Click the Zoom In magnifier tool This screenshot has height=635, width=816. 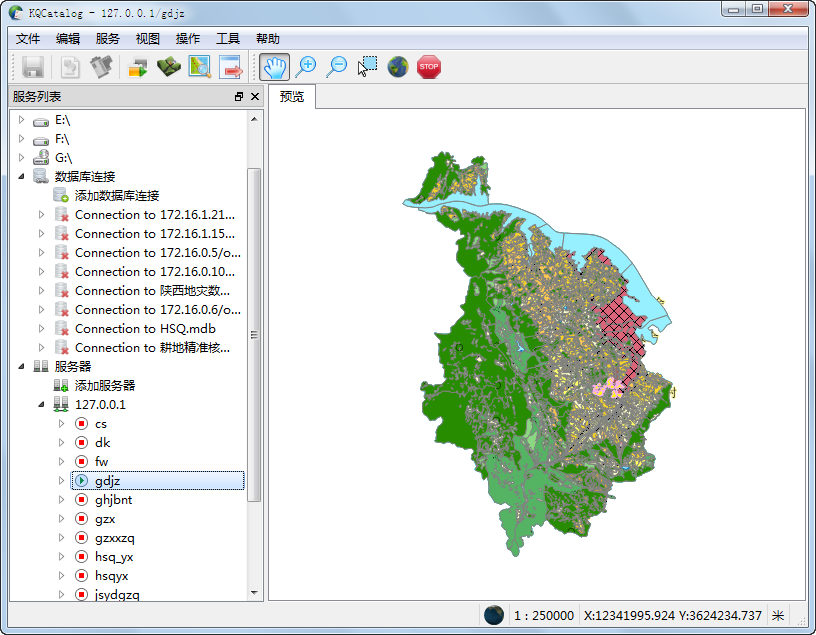coord(306,67)
